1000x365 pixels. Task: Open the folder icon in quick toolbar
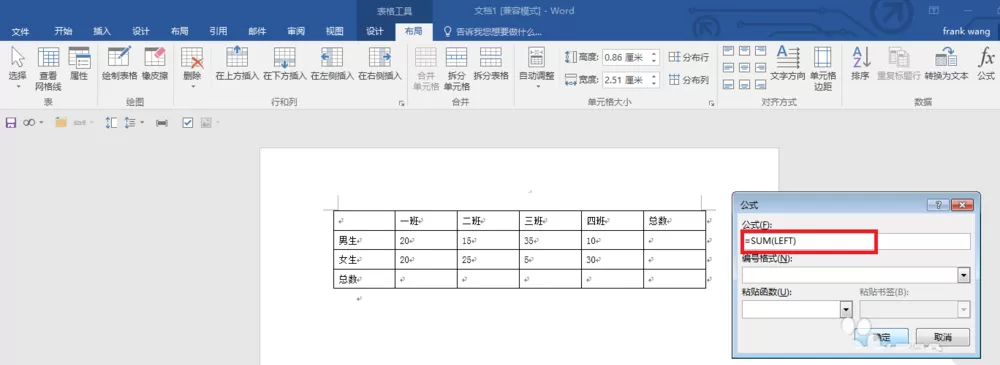pyautogui.click(x=61, y=123)
